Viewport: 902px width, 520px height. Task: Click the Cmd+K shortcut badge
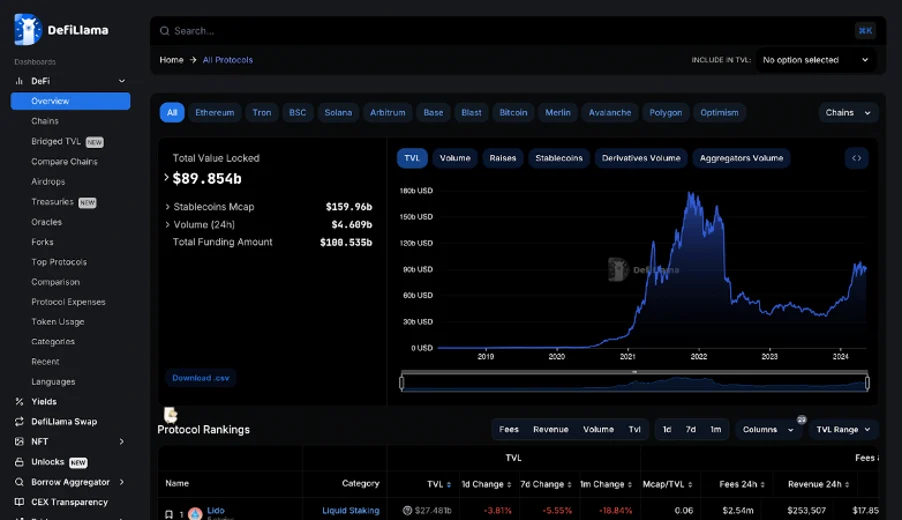[865, 31]
